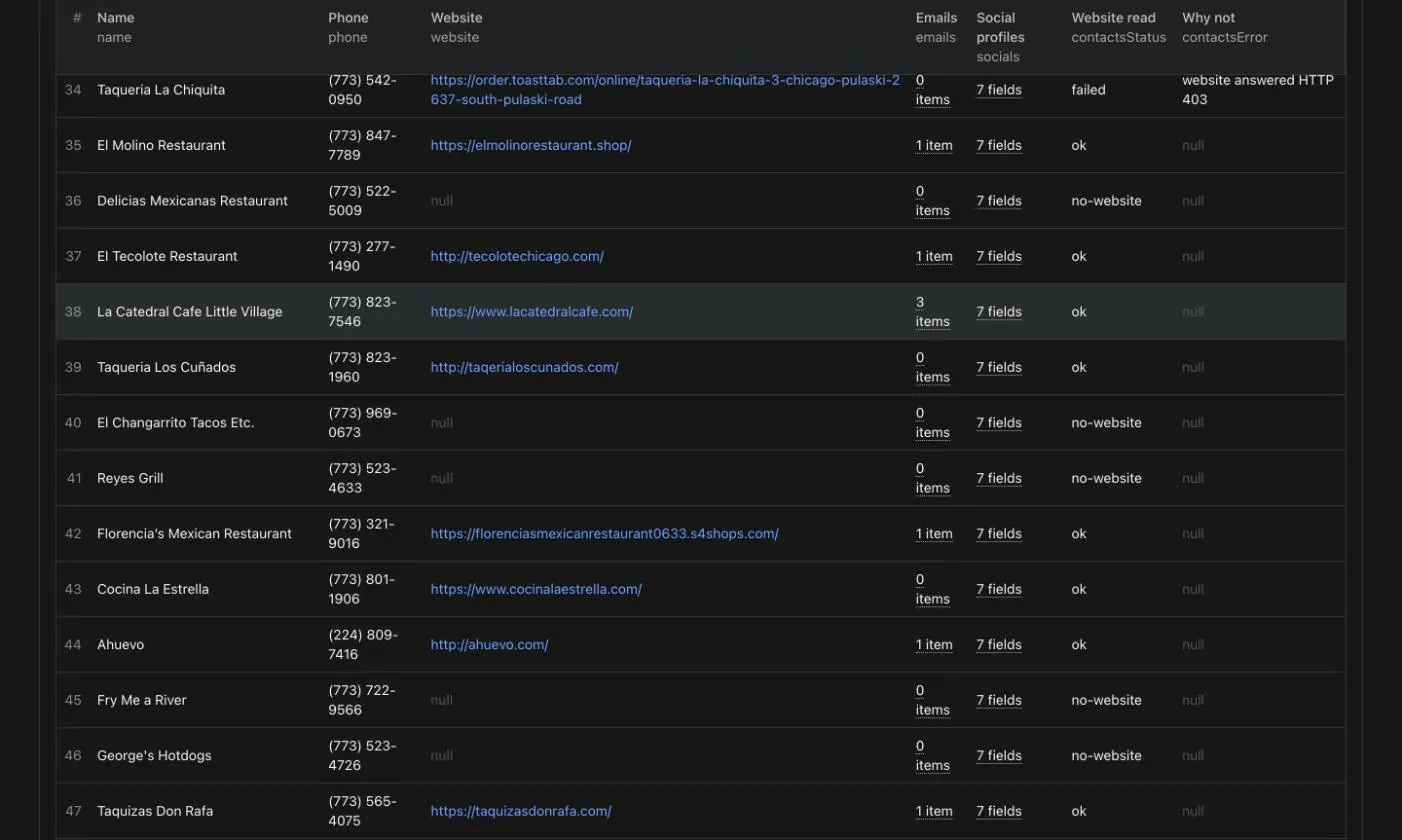Screen dimensions: 1402x840
Task: Expand 1 item emails for Taquizas Don Rafa
Action: tap(934, 811)
